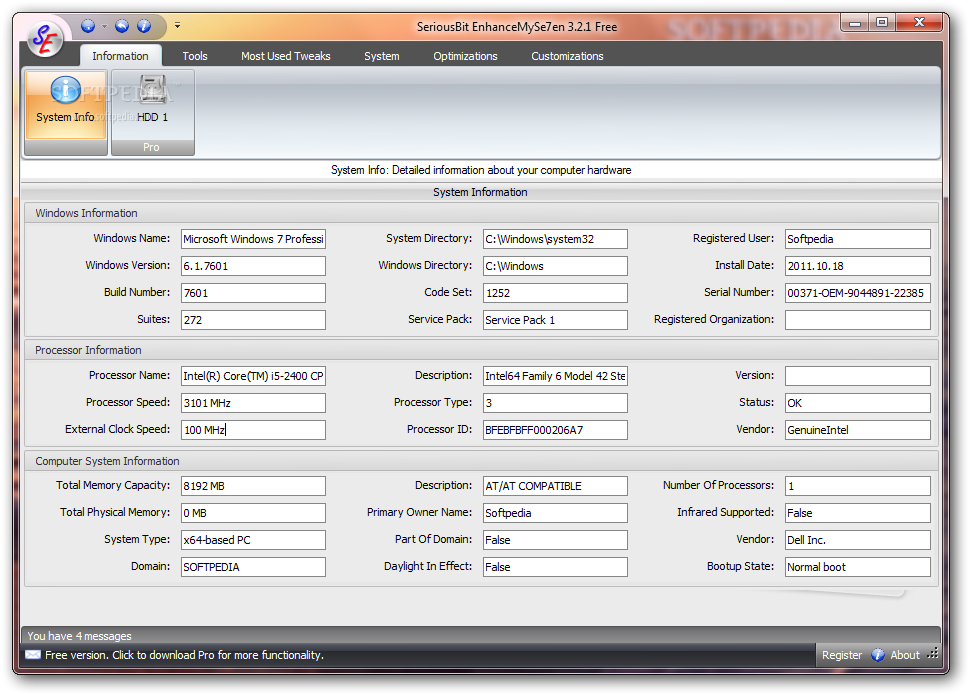Click the envelope messages icon
The width and height of the screenshot is (970, 695).
33,655
